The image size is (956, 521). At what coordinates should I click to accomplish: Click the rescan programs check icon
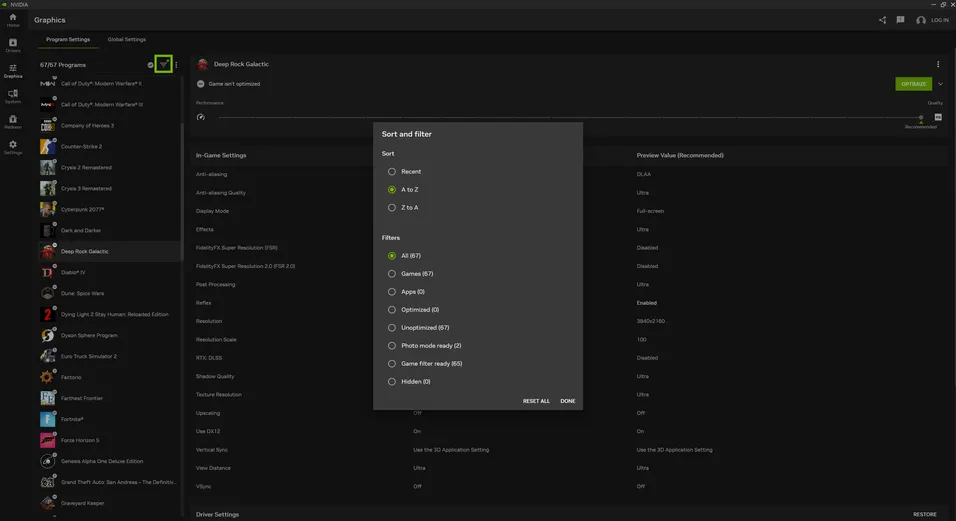[x=151, y=65]
